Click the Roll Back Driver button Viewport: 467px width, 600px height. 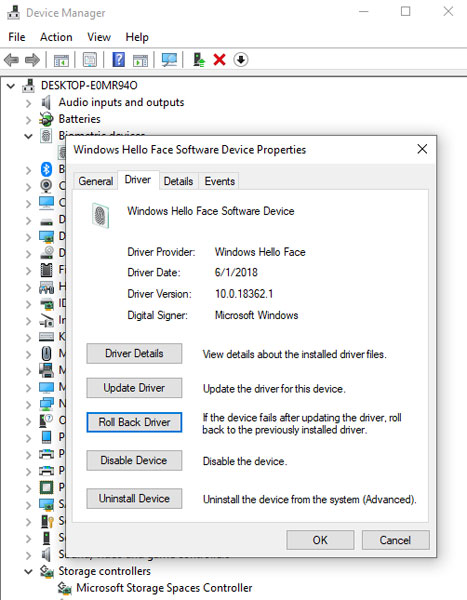pos(134,422)
